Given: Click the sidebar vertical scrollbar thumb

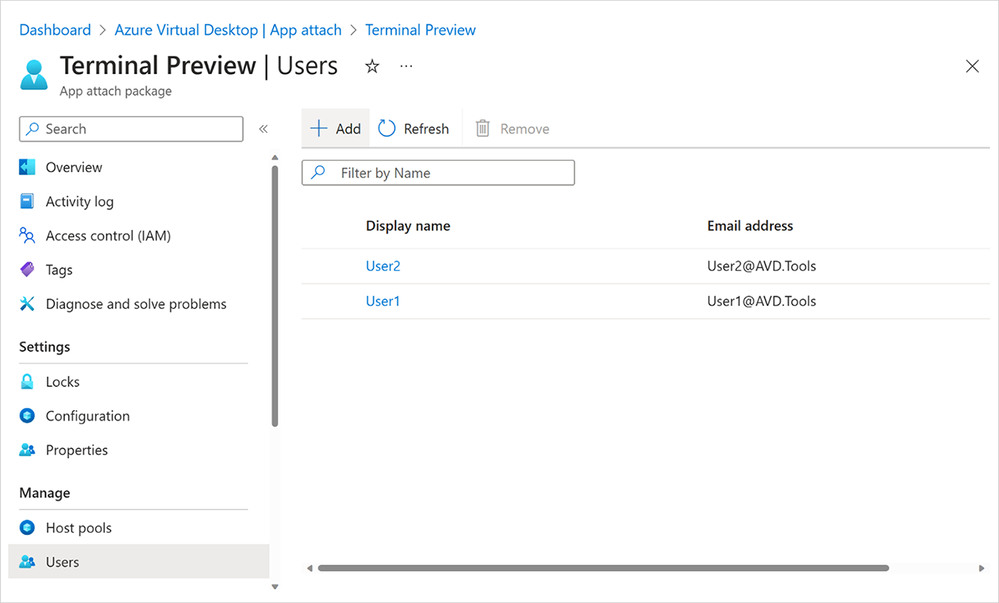Looking at the screenshot, I should click(x=275, y=296).
